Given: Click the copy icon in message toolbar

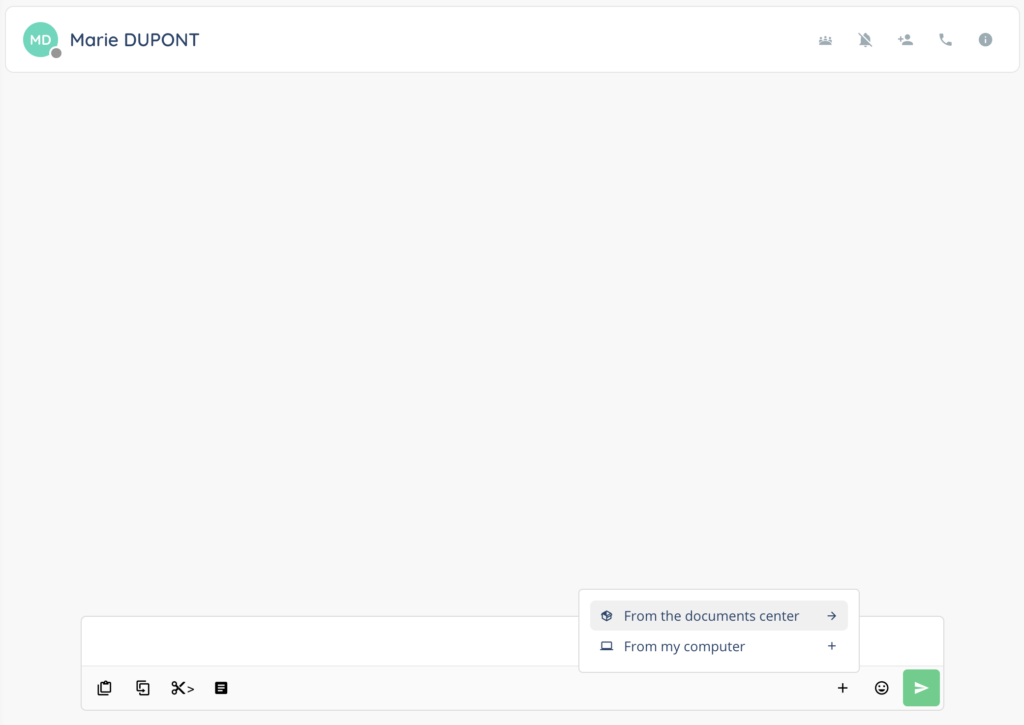Looking at the screenshot, I should click(x=143, y=688).
